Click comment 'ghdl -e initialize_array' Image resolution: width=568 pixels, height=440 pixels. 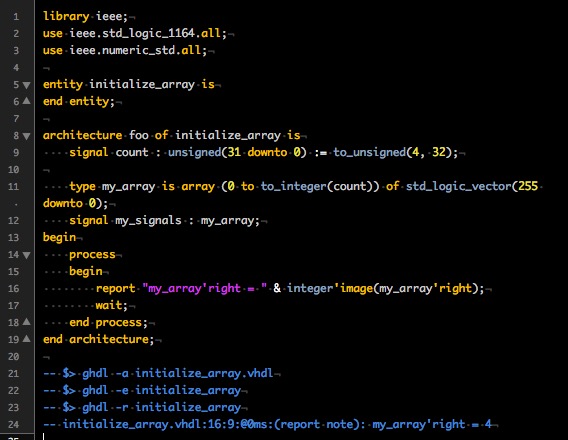[161, 390]
